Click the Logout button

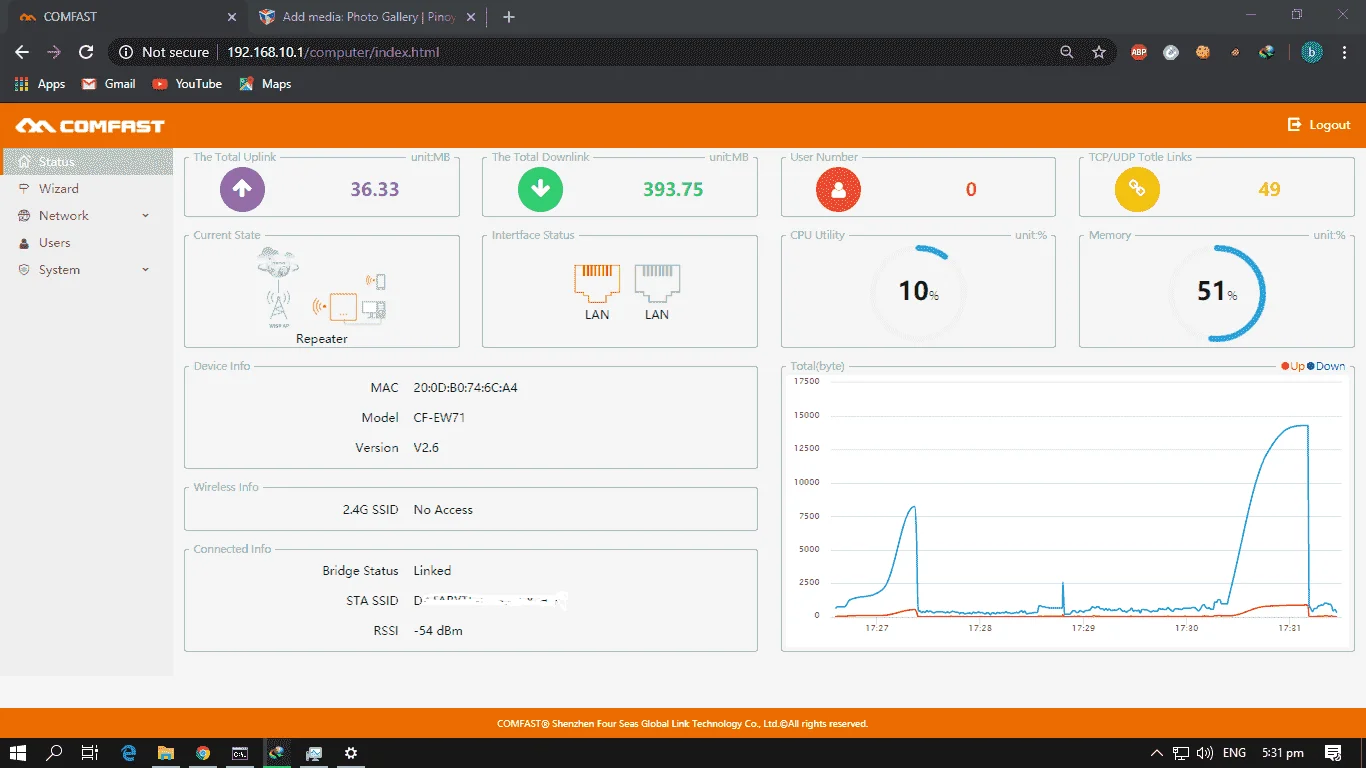pyautogui.click(x=1319, y=125)
